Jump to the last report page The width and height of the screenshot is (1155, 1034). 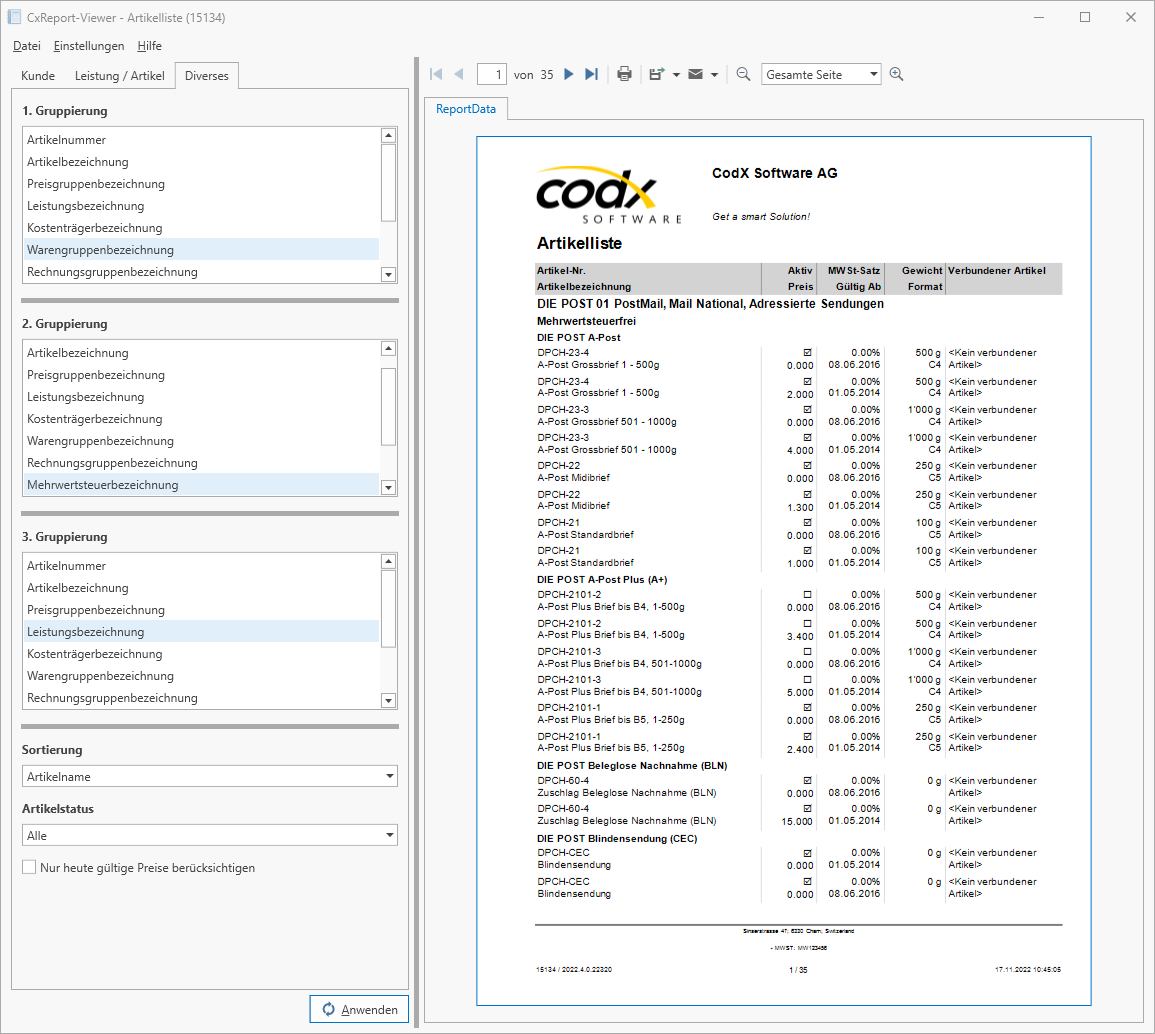[x=591, y=74]
